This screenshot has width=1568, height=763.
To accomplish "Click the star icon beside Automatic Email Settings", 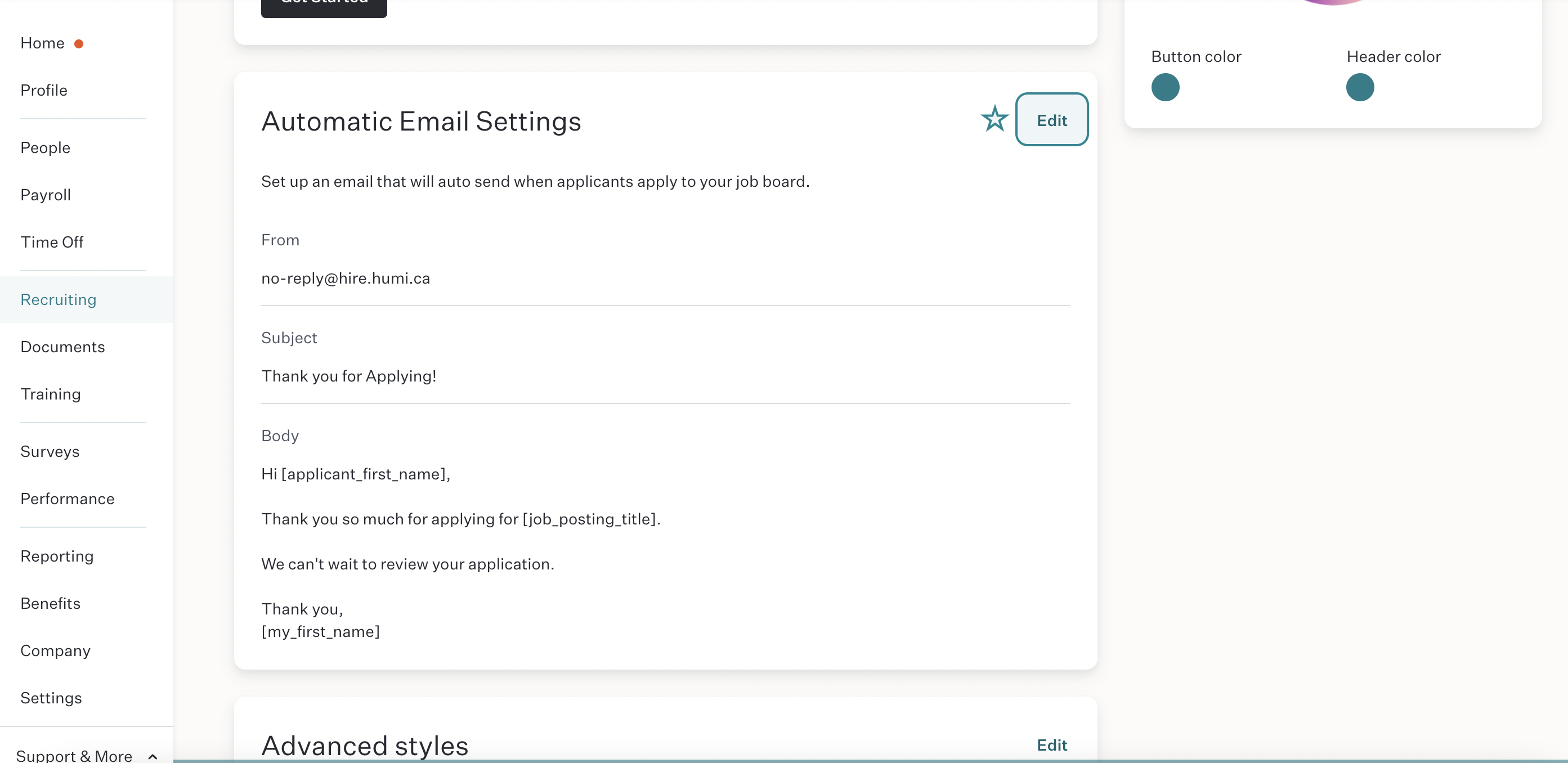I will [x=994, y=119].
